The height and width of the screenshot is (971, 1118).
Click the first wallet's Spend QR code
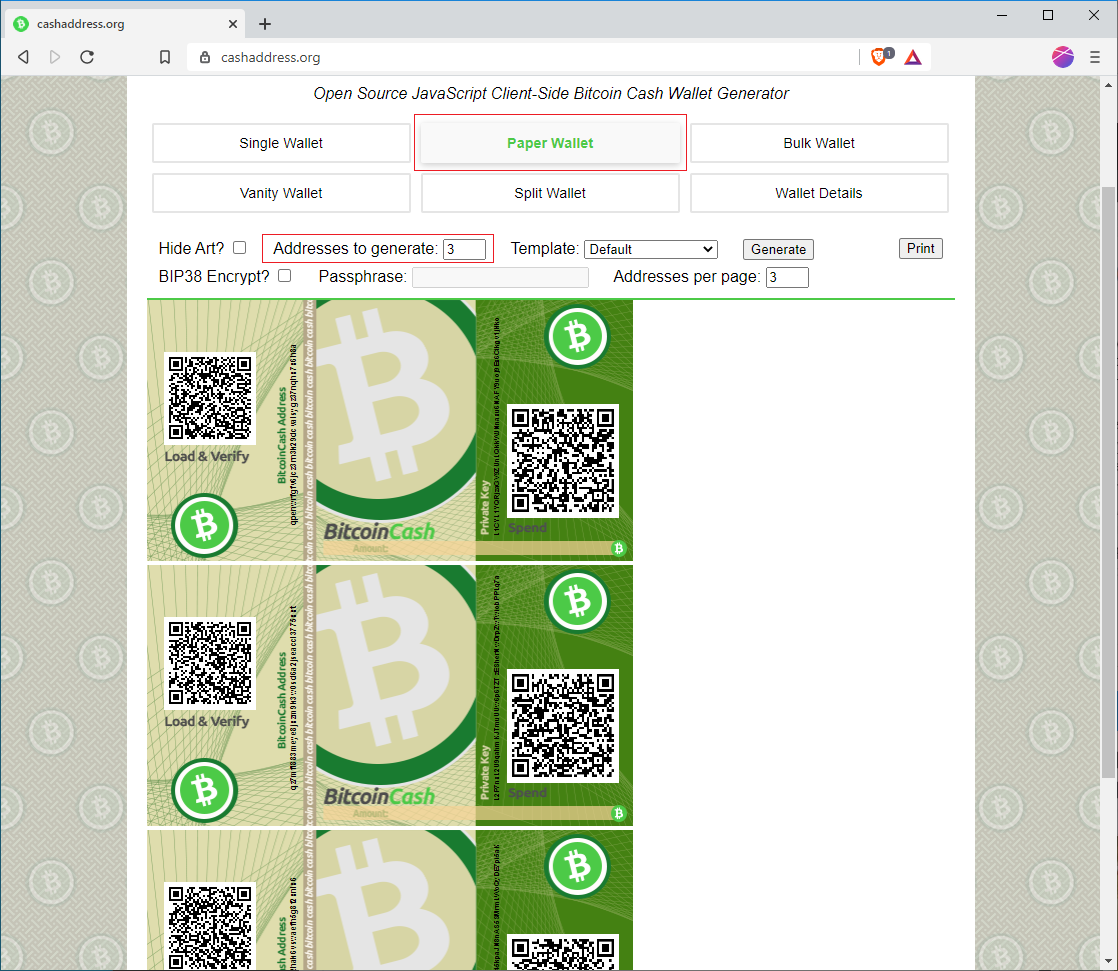tap(563, 461)
